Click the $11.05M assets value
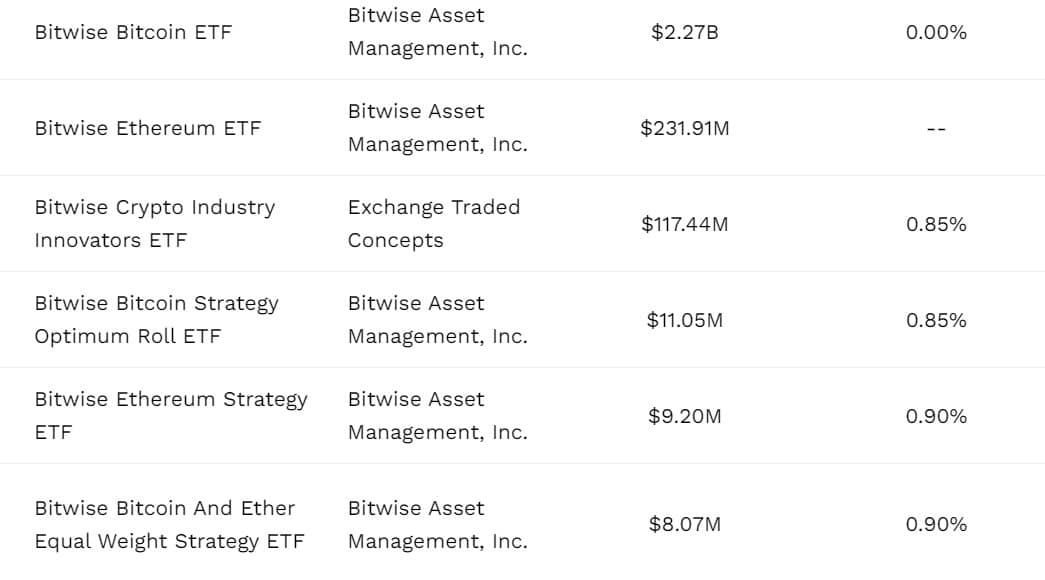 tap(685, 320)
